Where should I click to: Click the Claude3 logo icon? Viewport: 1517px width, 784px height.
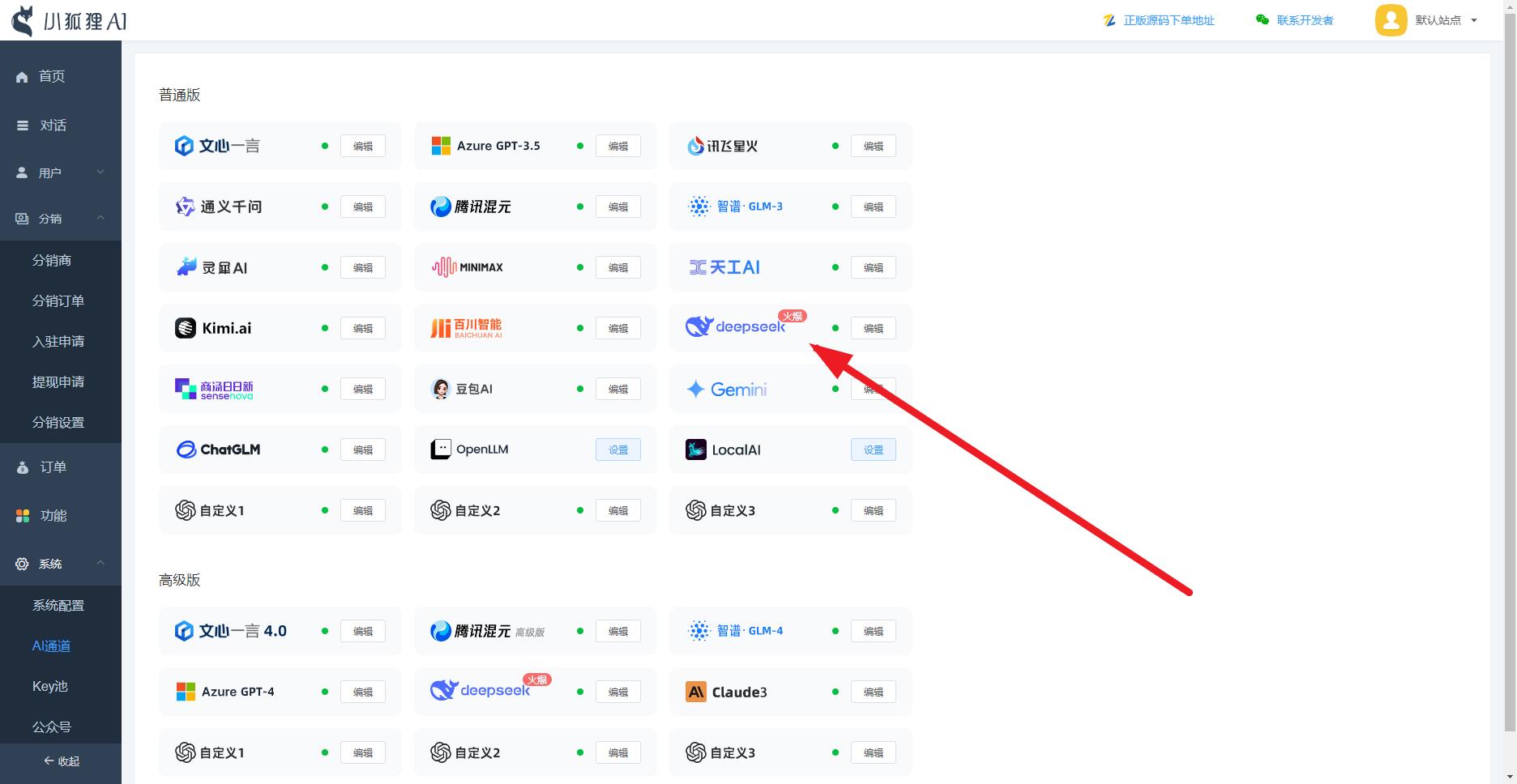(x=695, y=692)
